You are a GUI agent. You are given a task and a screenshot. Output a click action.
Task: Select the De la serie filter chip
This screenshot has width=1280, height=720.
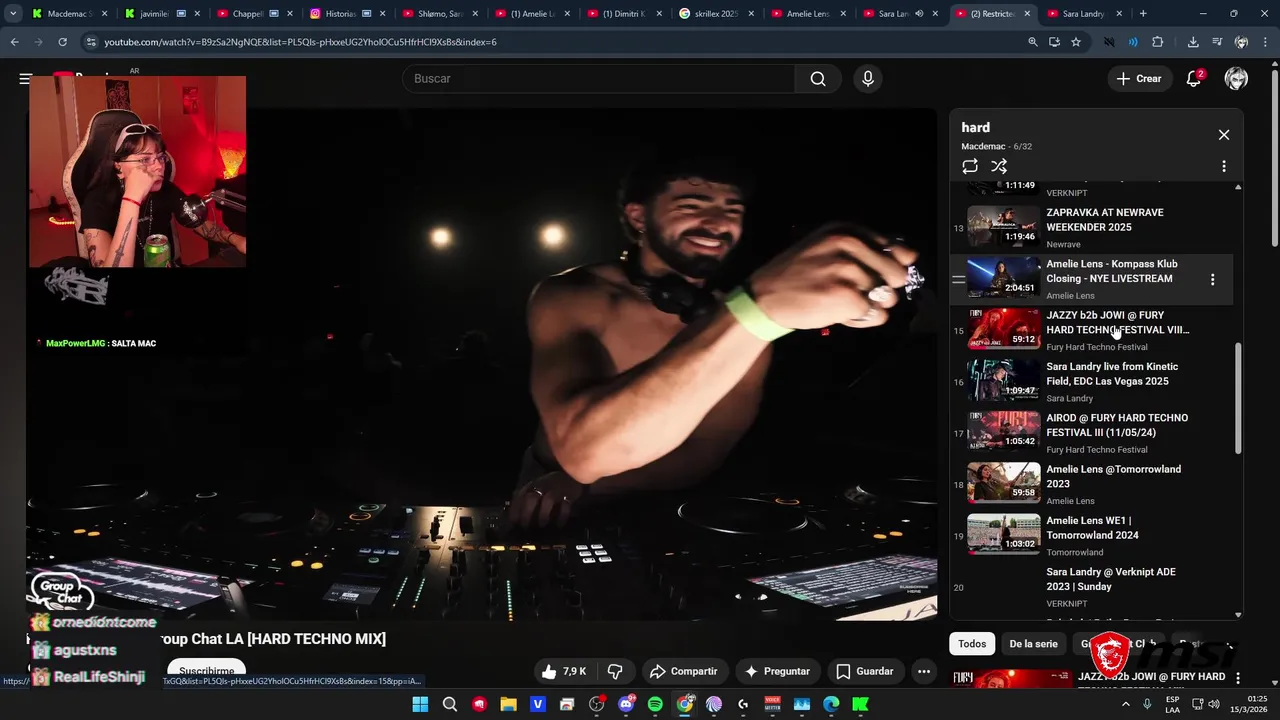coord(1033,644)
